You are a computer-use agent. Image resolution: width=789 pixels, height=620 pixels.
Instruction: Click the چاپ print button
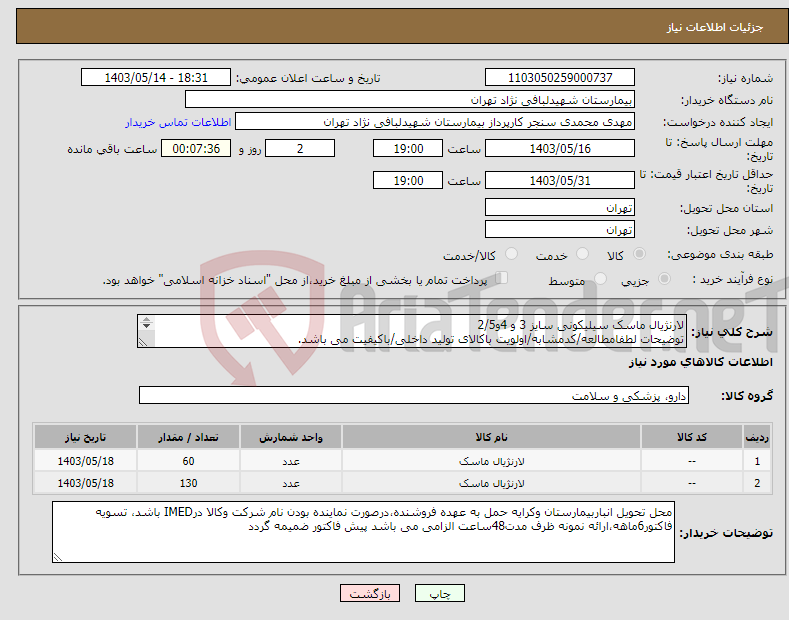pyautogui.click(x=440, y=593)
